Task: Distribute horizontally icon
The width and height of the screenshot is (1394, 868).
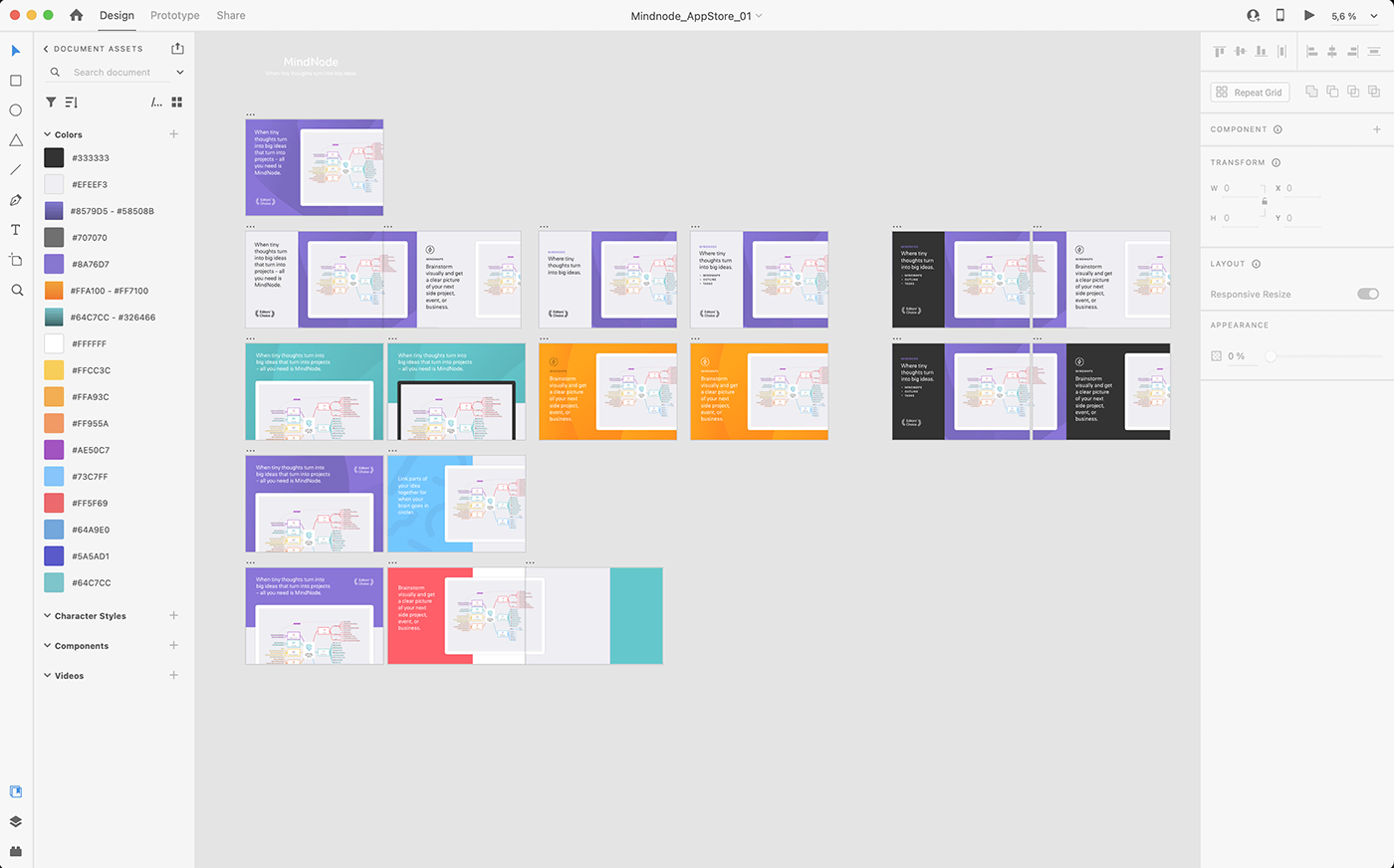Action: pyautogui.click(x=1281, y=51)
